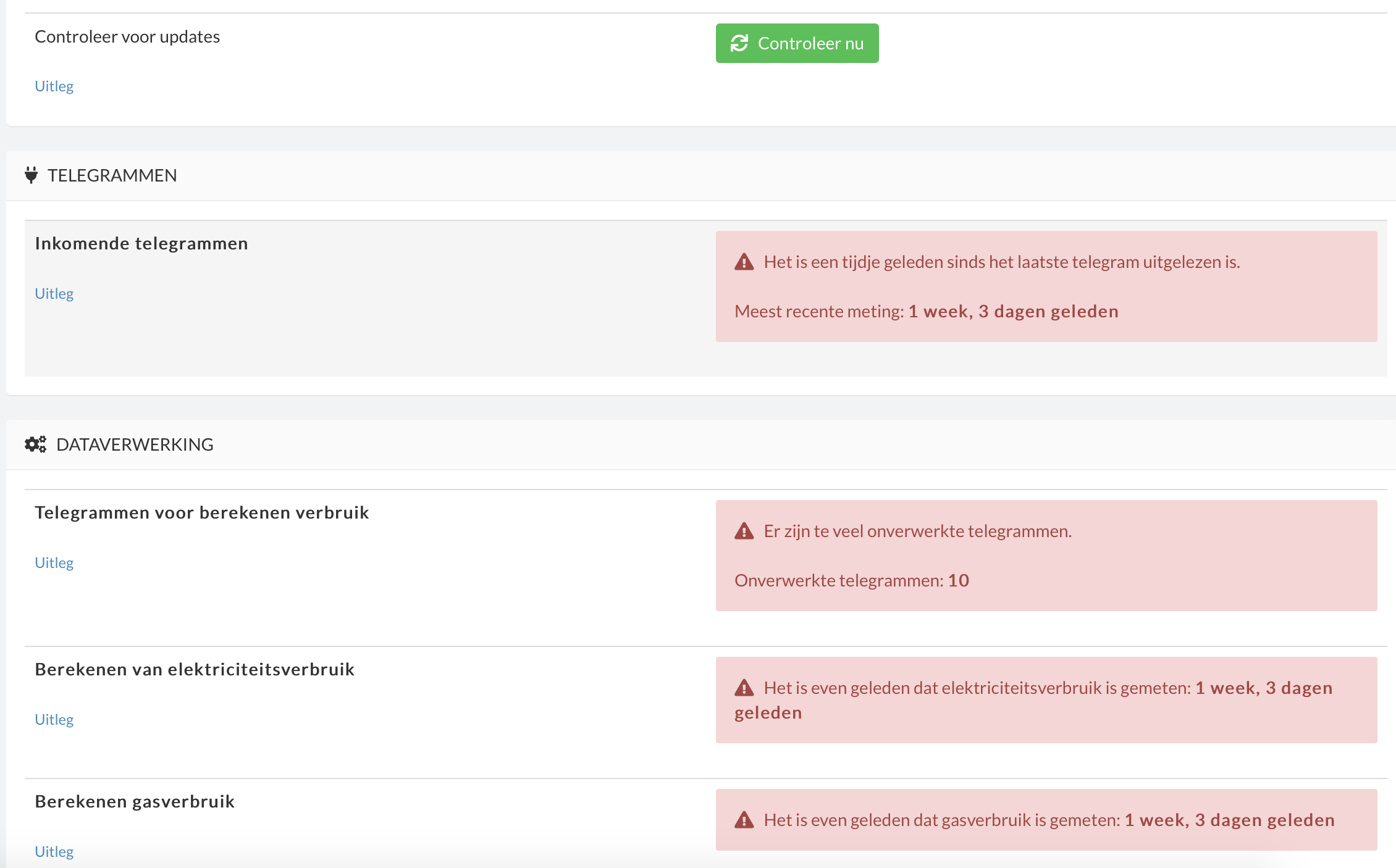The width and height of the screenshot is (1396, 868).
Task: Select the plug icon beside TELEGRAMMEN header
Action: coord(32,174)
